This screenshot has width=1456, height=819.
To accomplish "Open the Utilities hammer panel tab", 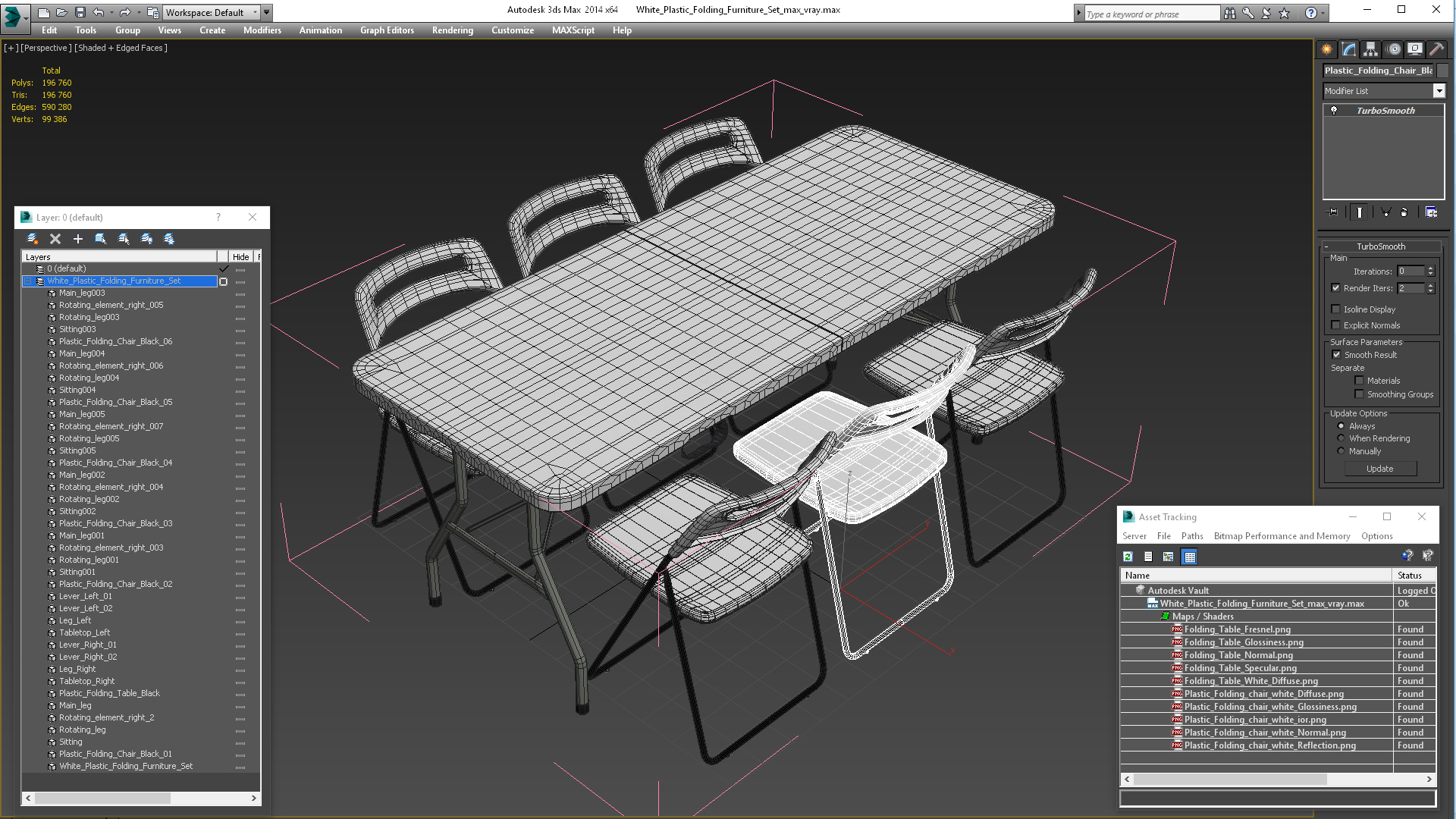I will pyautogui.click(x=1436, y=49).
